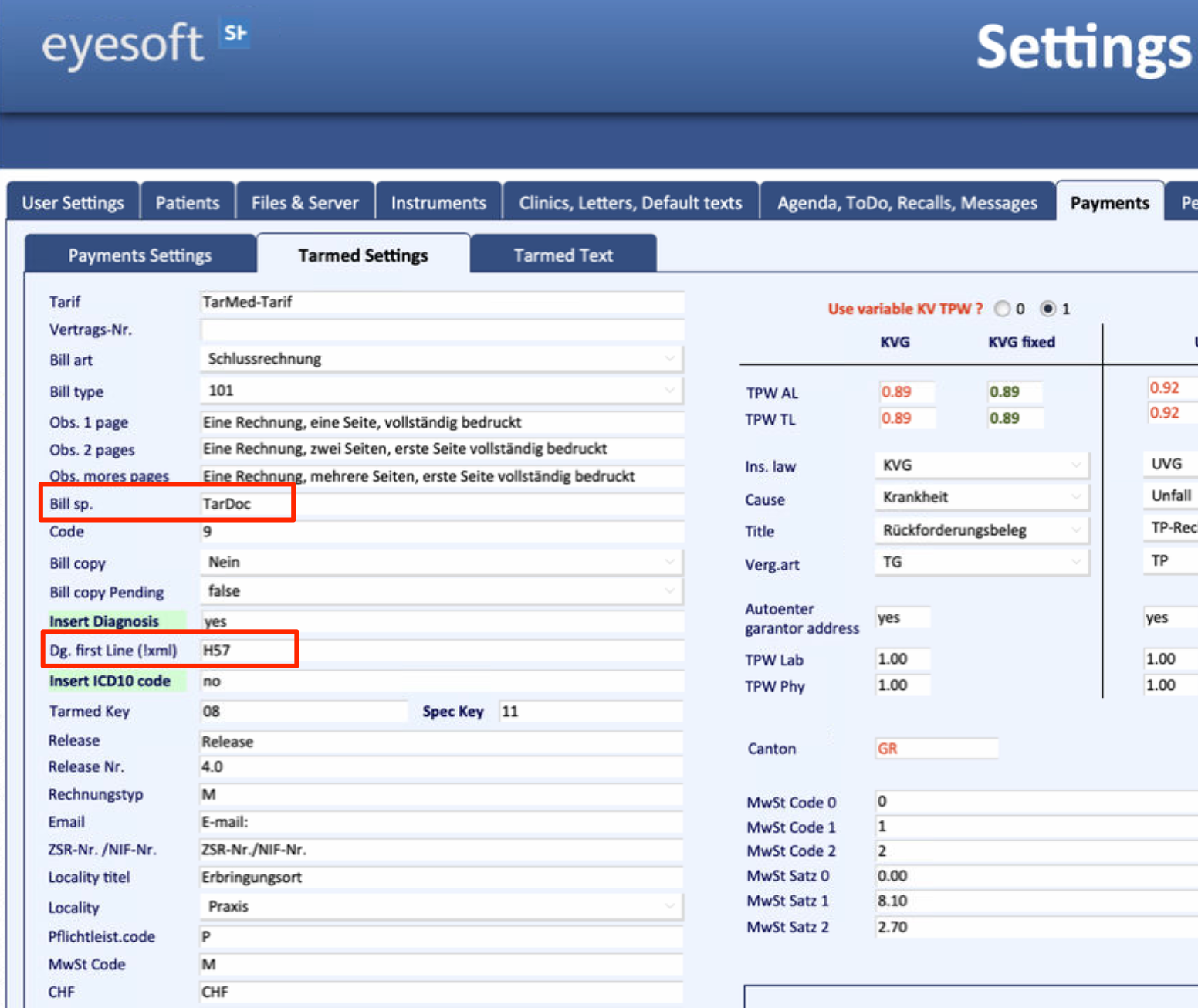Viewport: 1198px width, 1008px height.
Task: Click the Insert Diagnosis green label
Action: 104,621
